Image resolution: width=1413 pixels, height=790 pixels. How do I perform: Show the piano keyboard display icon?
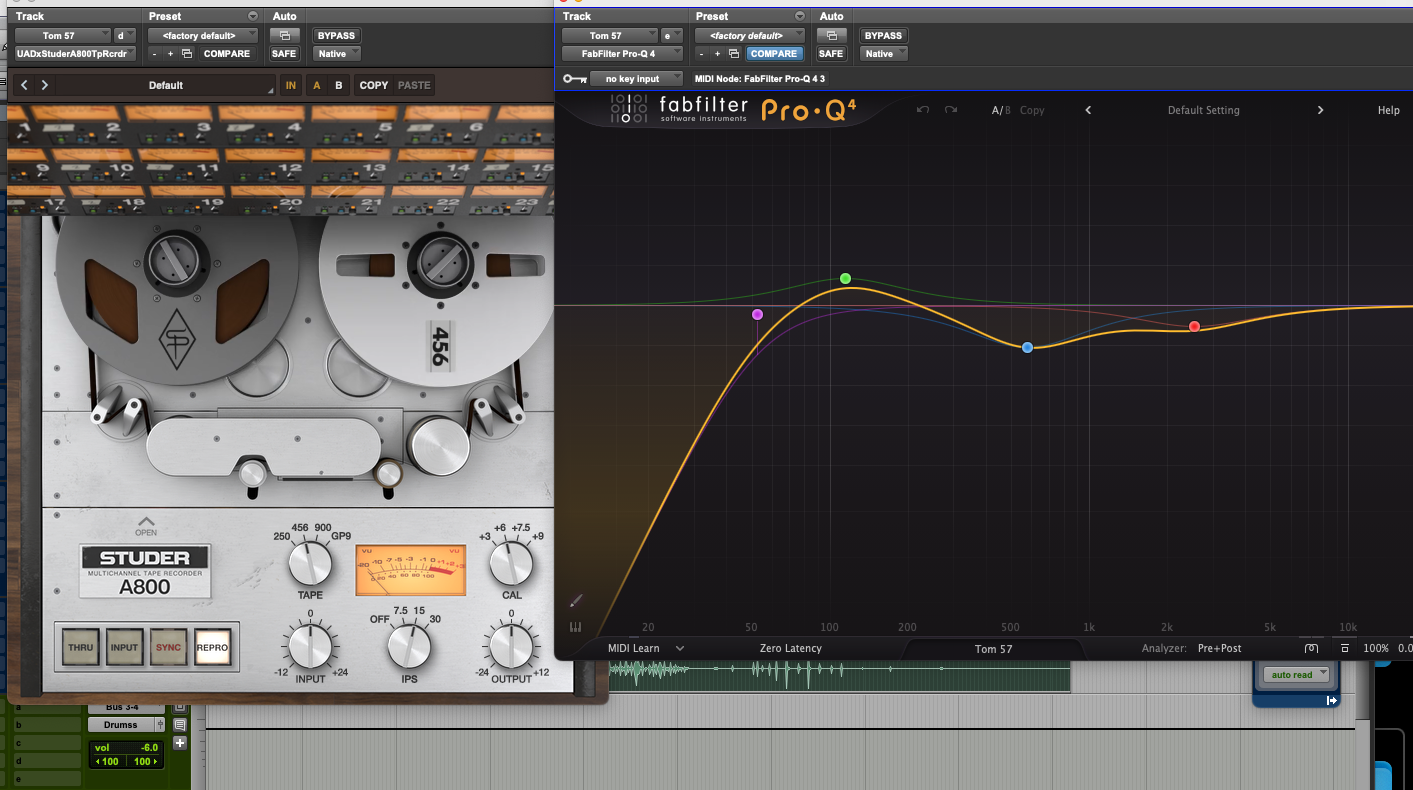[576, 628]
